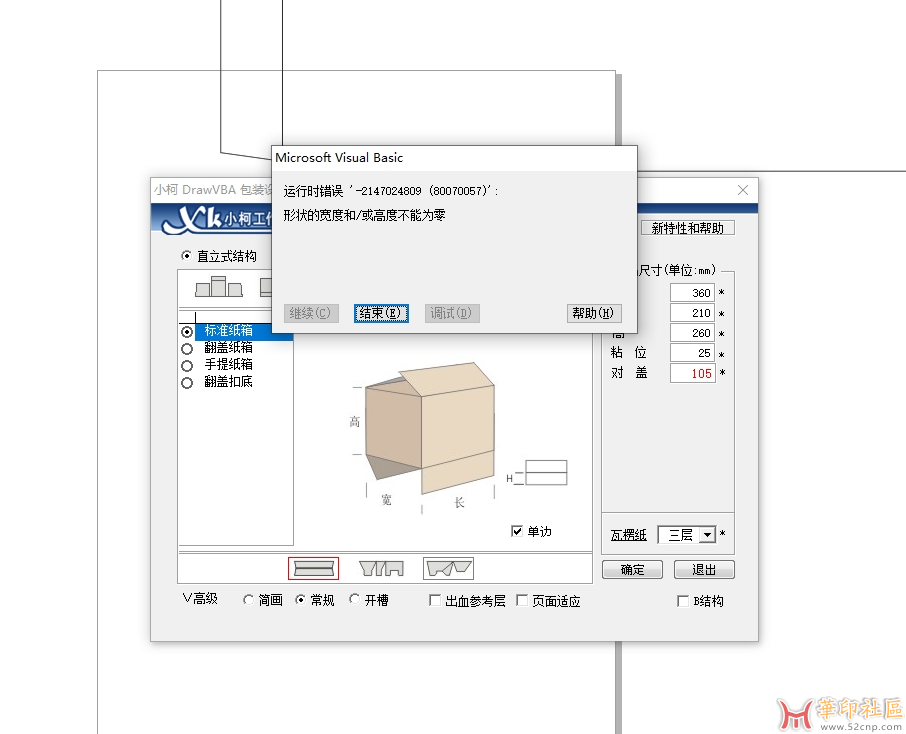The height and width of the screenshot is (734, 906).
Task: Select the upright boxes structure icon
Action: 218,287
